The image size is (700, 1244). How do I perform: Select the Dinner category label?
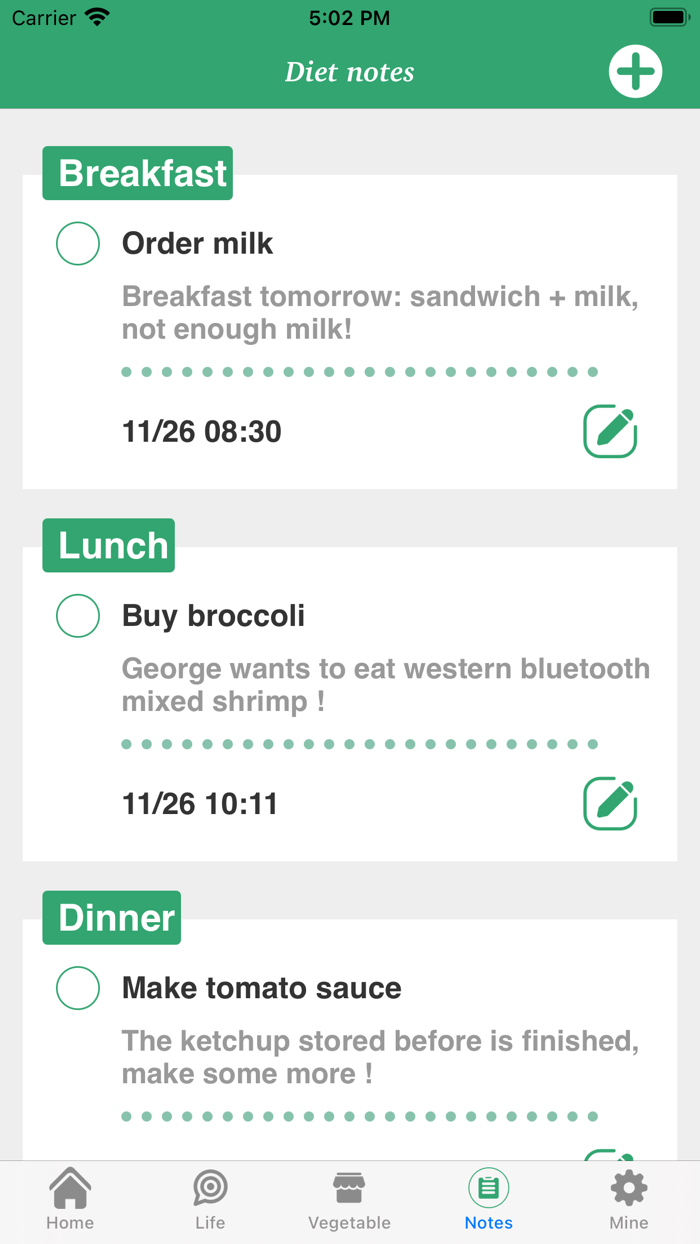pos(112,918)
